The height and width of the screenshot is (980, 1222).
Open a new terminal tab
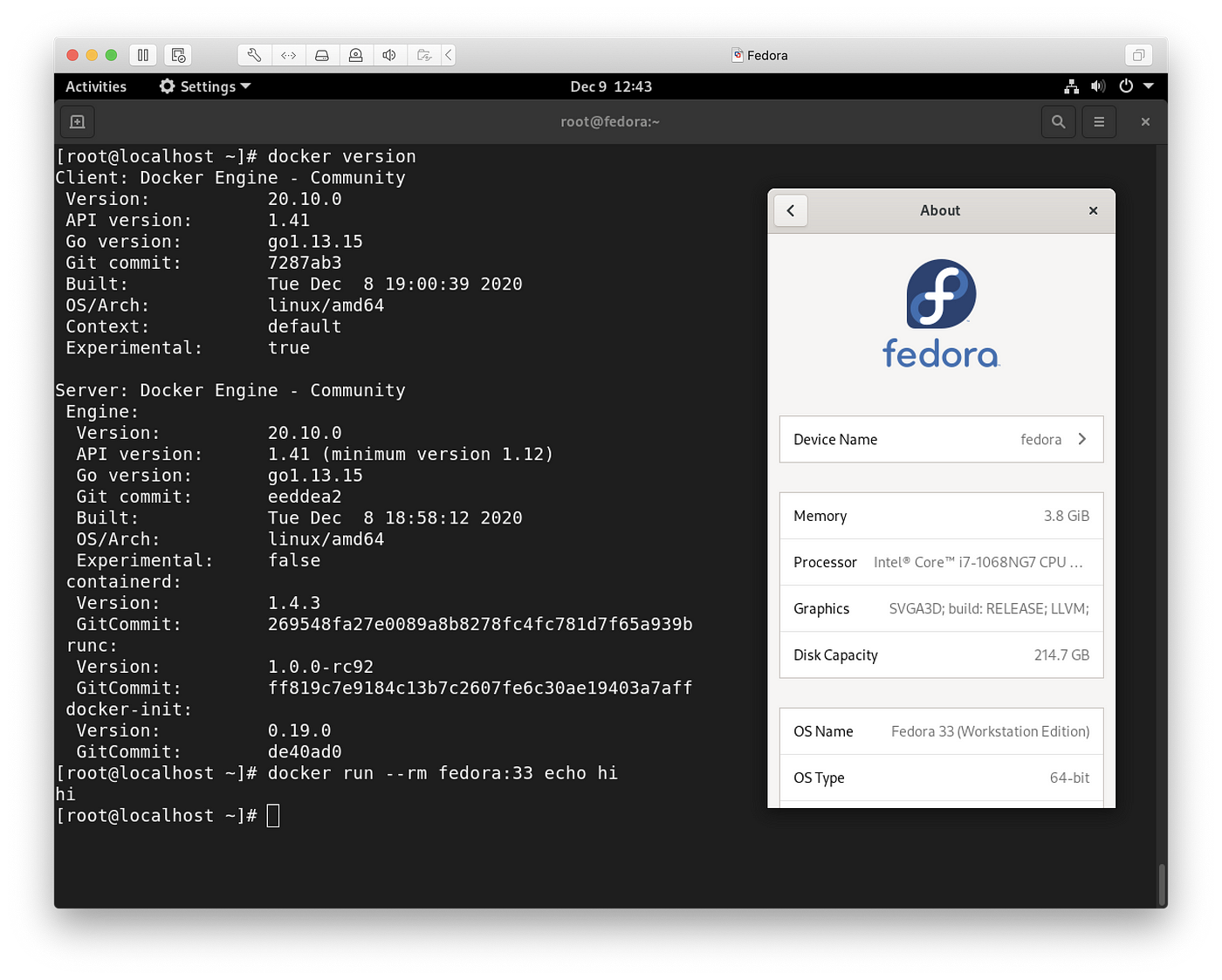(78, 122)
